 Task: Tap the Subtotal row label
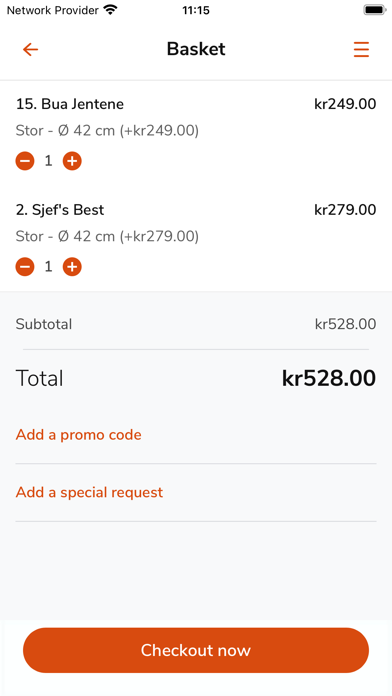point(44,324)
